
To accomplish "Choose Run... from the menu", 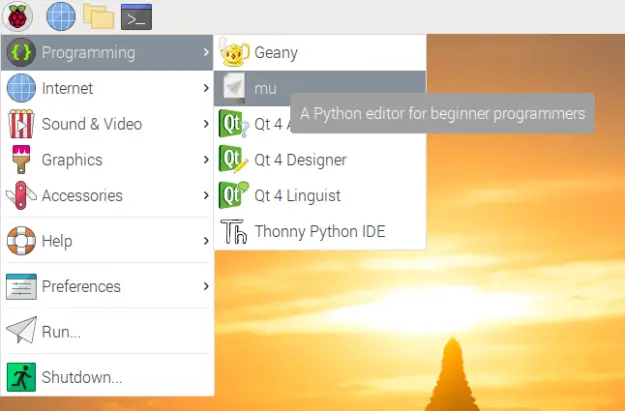I will point(107,332).
